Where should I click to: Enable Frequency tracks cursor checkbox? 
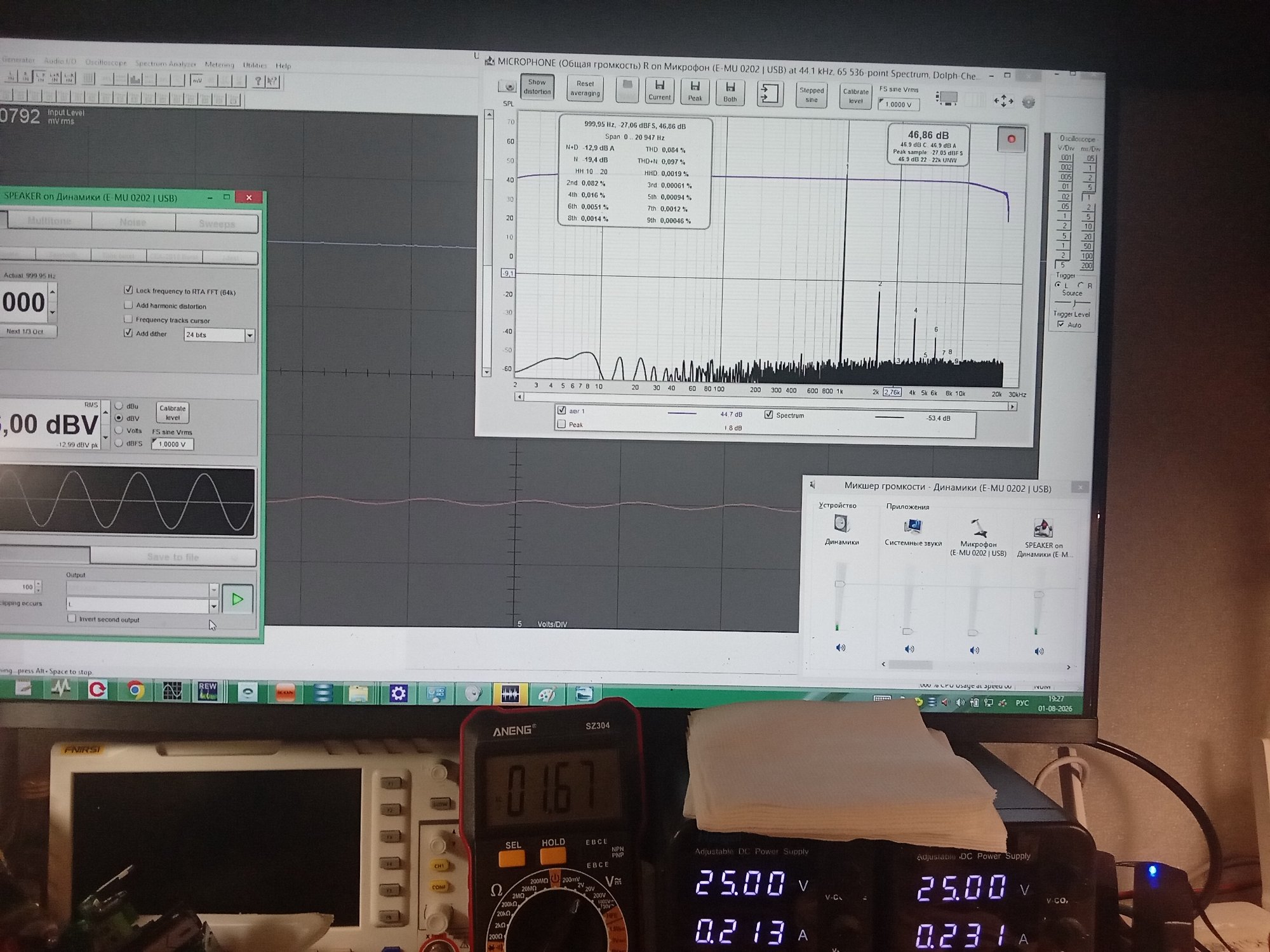128,319
